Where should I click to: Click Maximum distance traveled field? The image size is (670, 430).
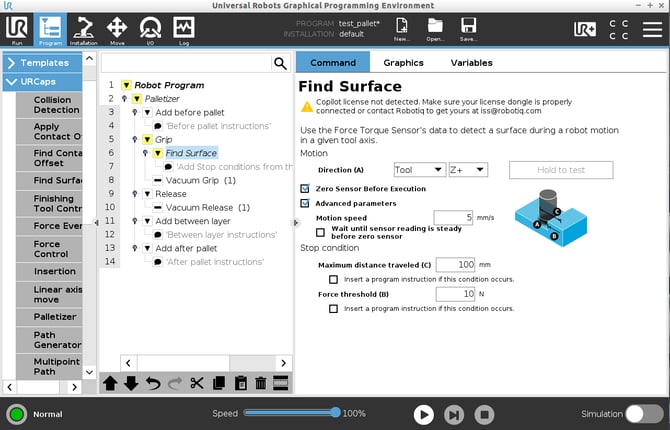point(455,265)
